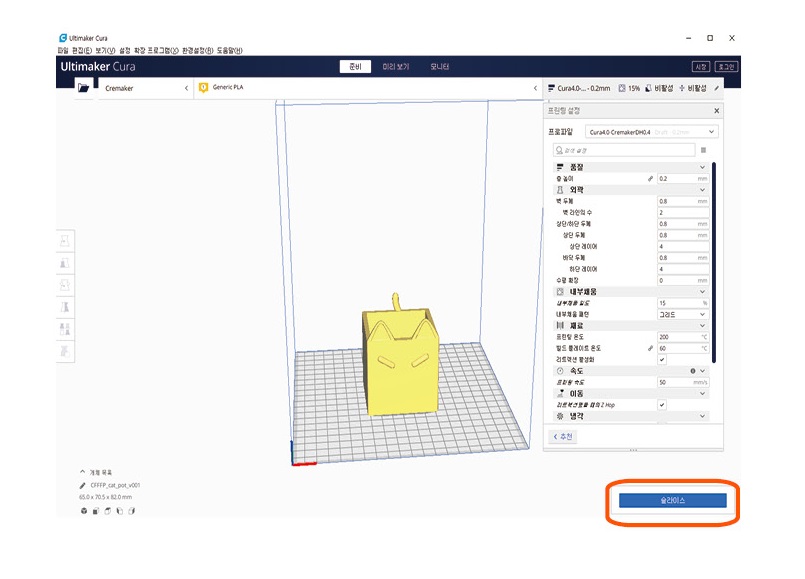Click the 시장 marketplace button
This screenshot has width=805, height=579.
[701, 67]
